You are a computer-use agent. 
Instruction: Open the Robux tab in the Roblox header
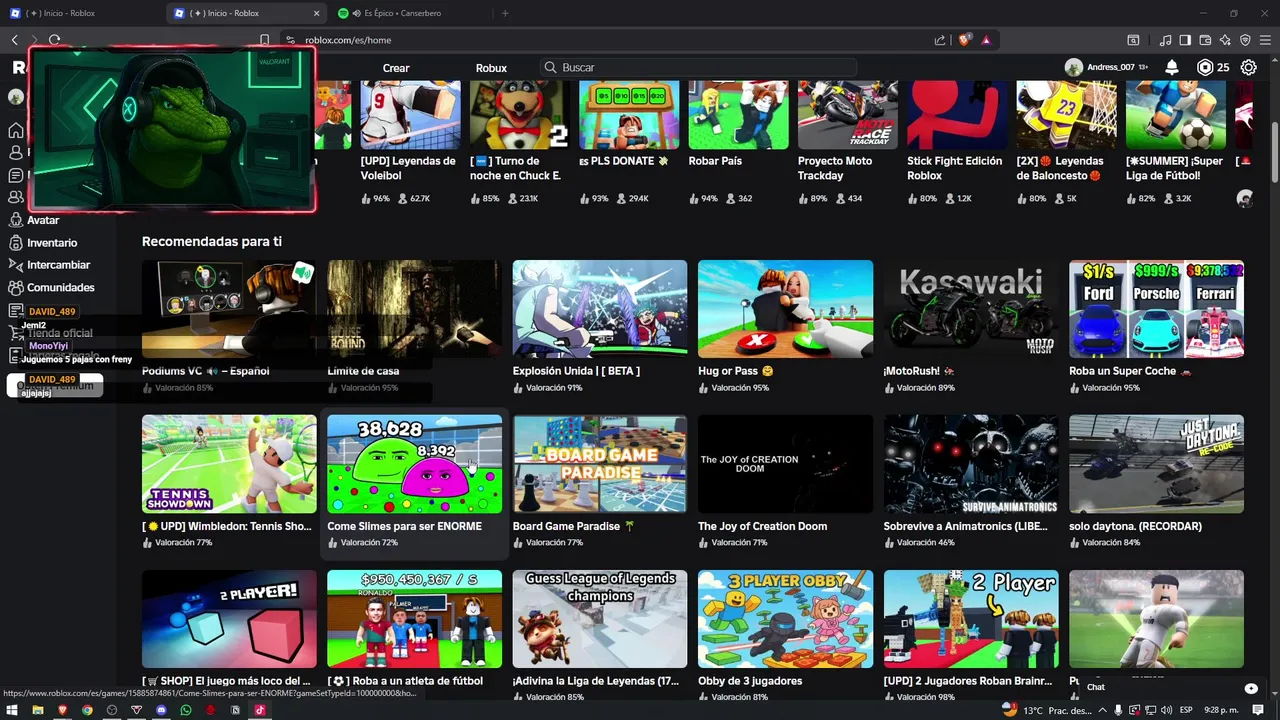491,68
